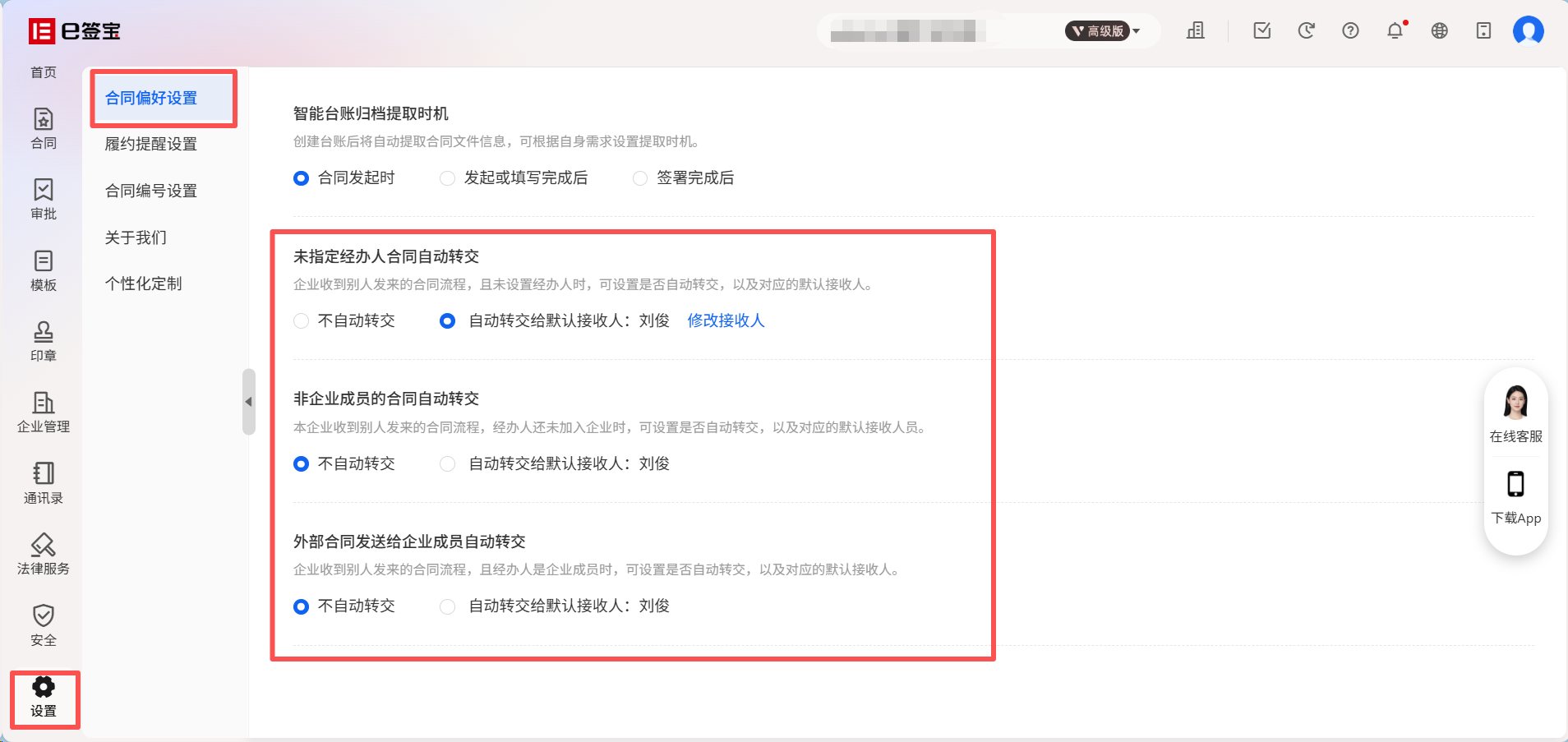Open the enterprise building icon in header
The image size is (1568, 742).
(1196, 31)
